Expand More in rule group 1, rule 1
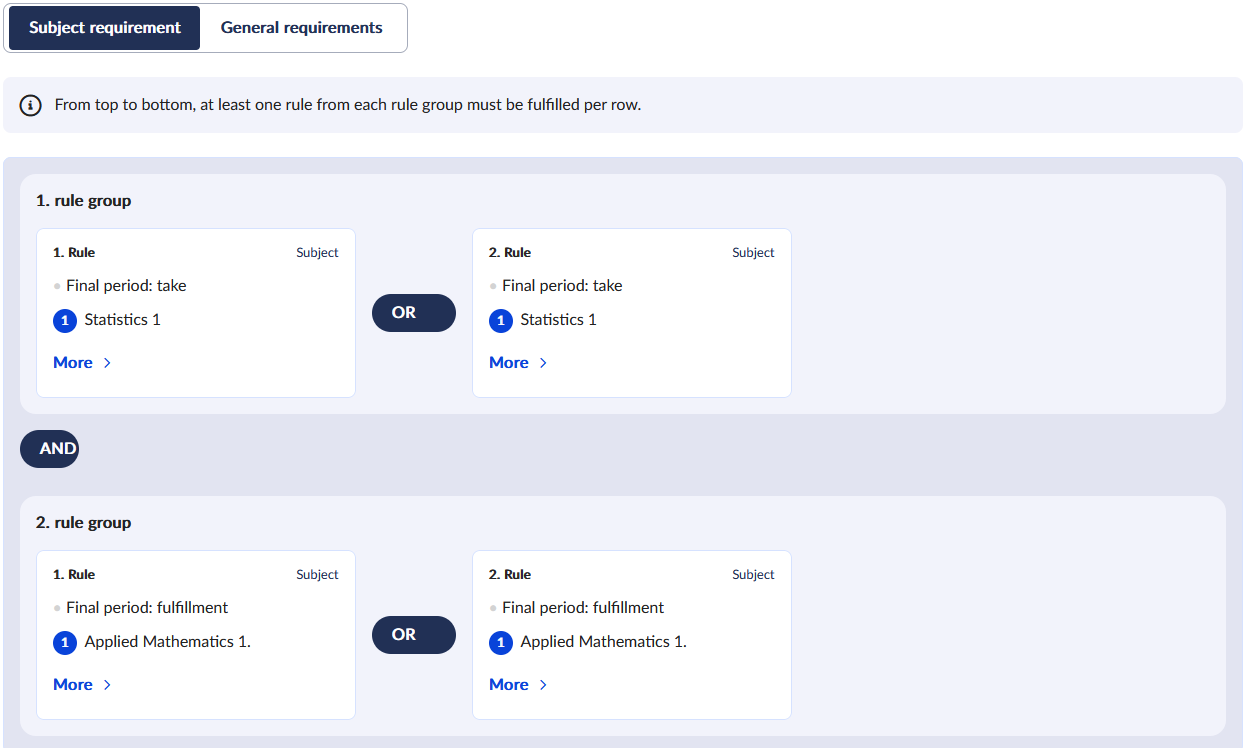The height and width of the screenshot is (748, 1246). (82, 363)
